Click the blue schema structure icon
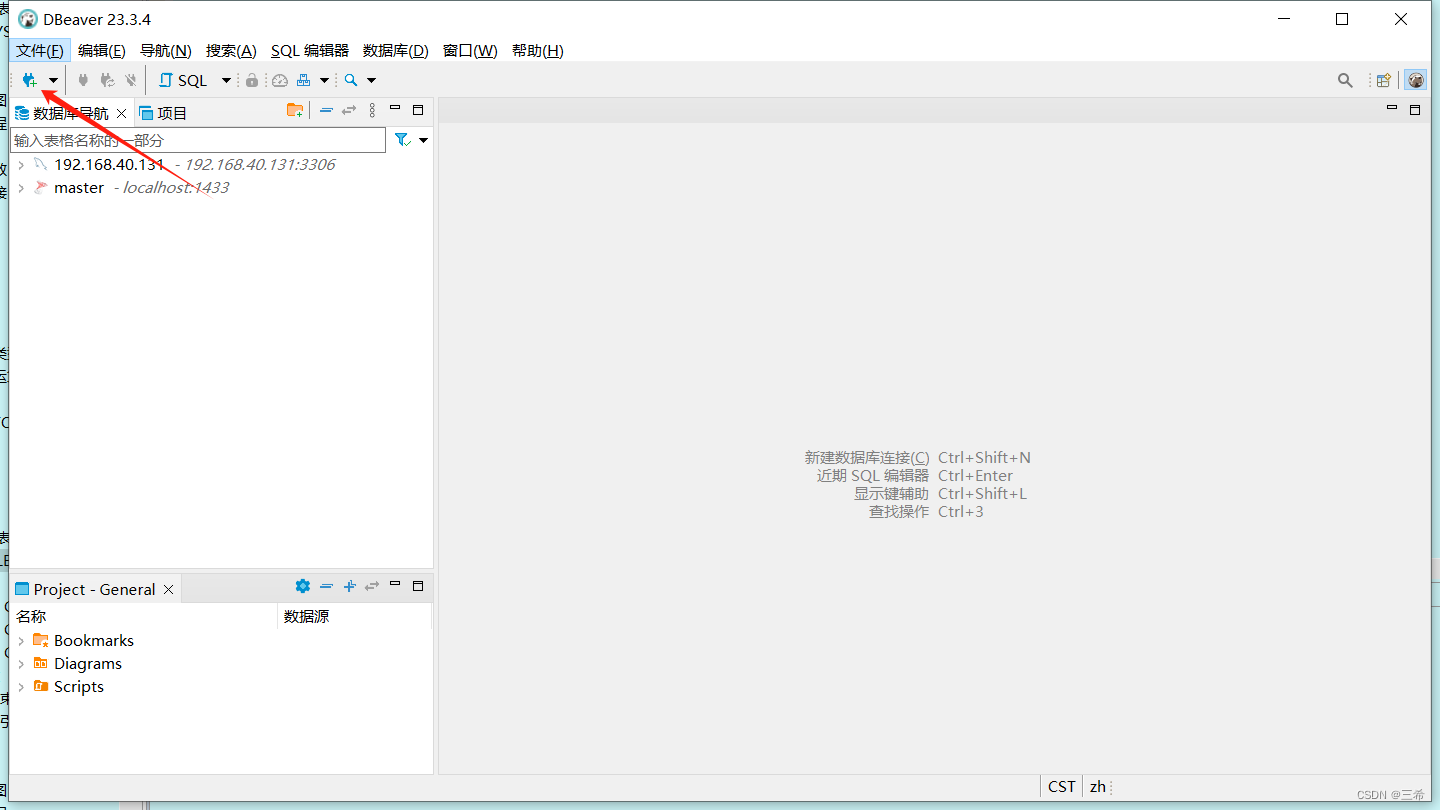 pyautogui.click(x=304, y=80)
